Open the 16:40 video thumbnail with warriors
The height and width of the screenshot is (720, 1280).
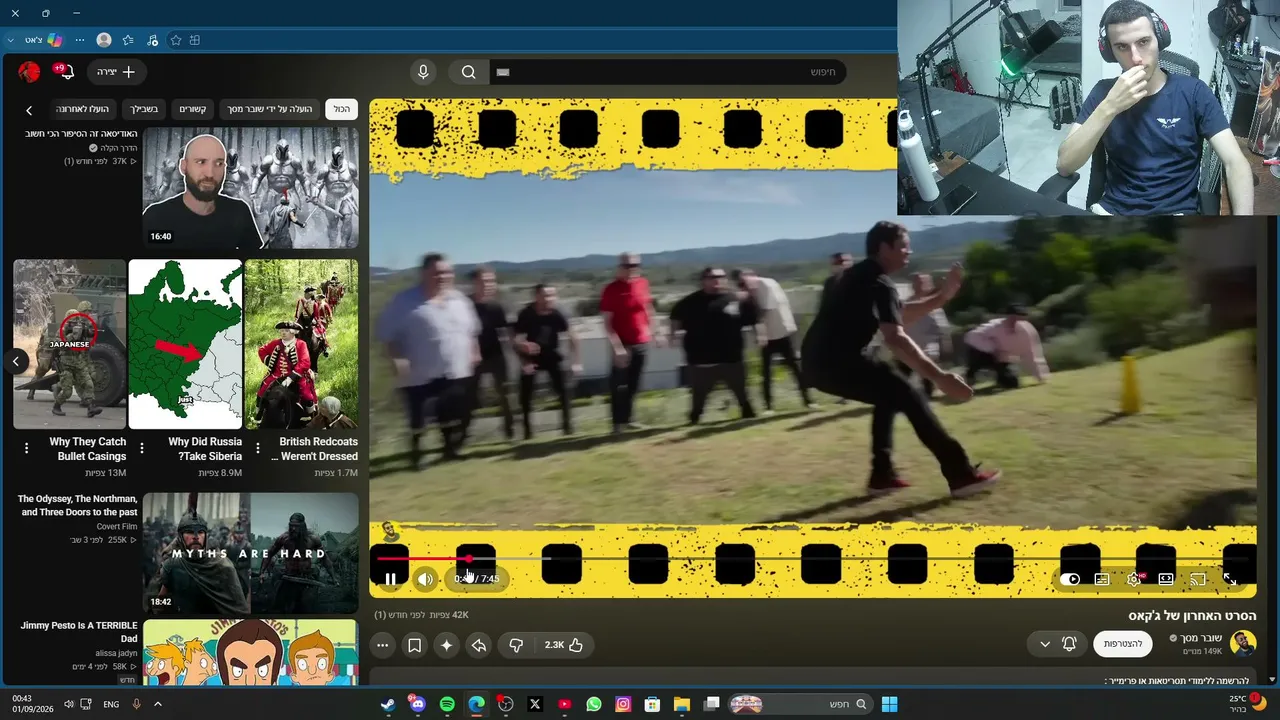pyautogui.click(x=250, y=188)
